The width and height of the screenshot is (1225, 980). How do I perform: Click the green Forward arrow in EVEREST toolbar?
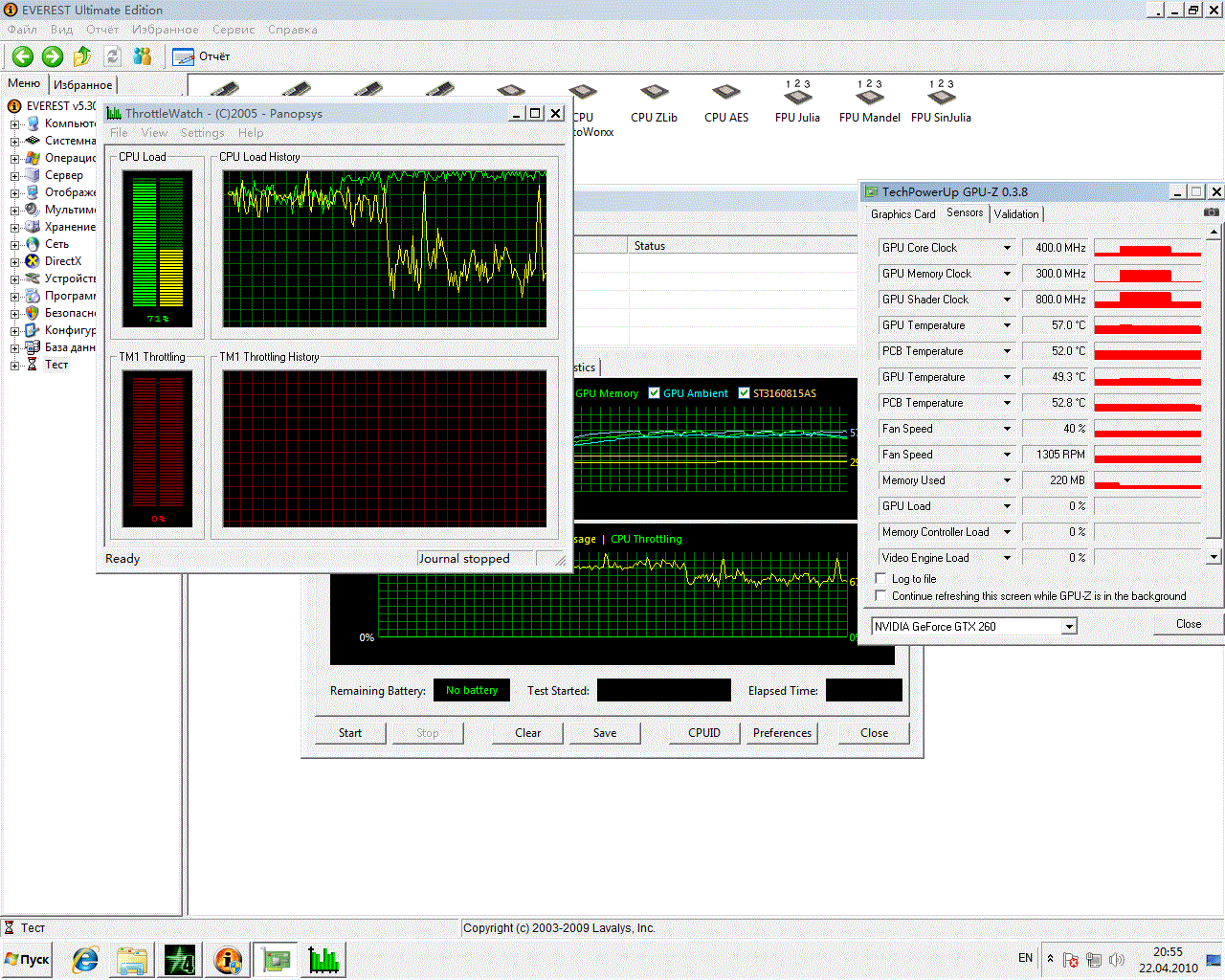tap(53, 56)
